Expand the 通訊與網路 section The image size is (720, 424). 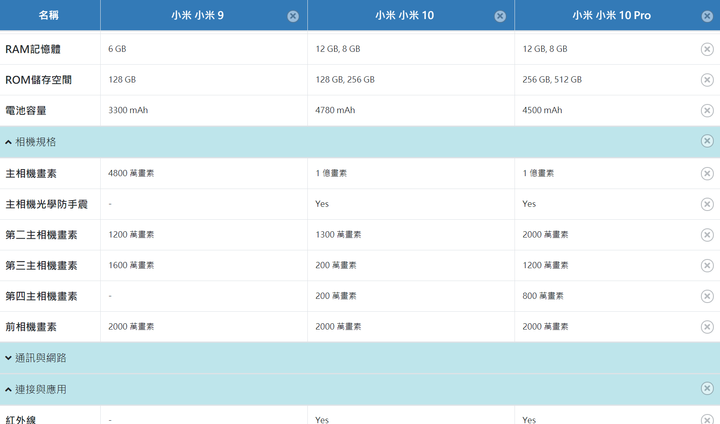tap(8, 358)
